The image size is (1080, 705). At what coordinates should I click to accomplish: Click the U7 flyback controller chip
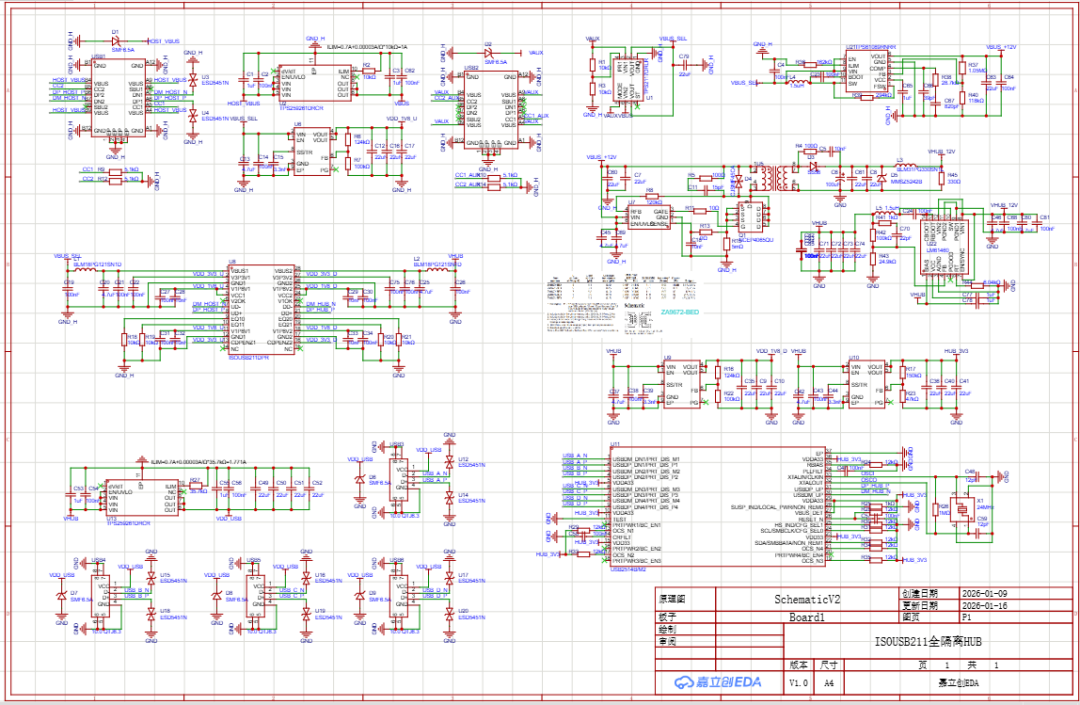coord(647,220)
